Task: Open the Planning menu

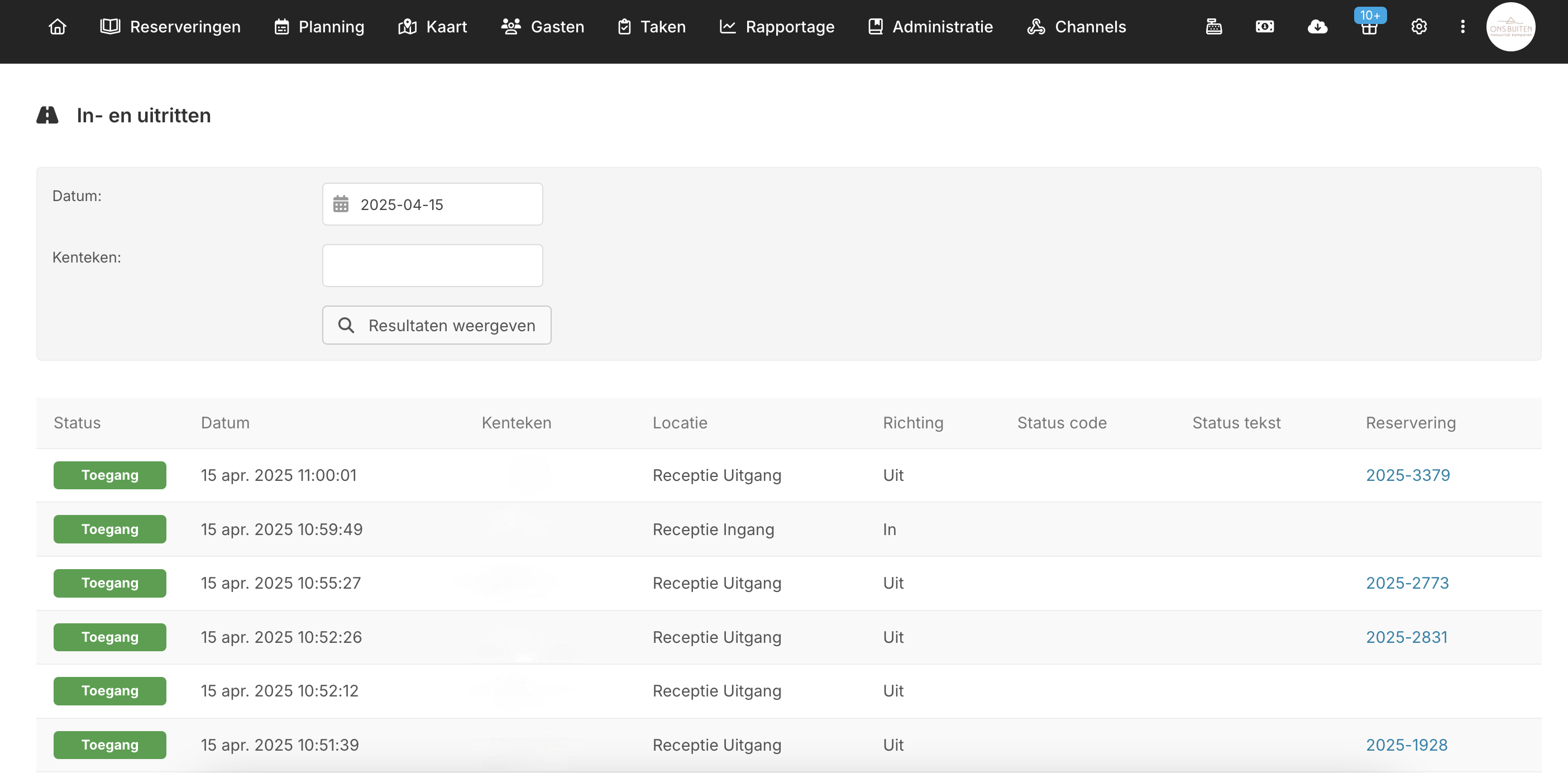Action: click(319, 27)
